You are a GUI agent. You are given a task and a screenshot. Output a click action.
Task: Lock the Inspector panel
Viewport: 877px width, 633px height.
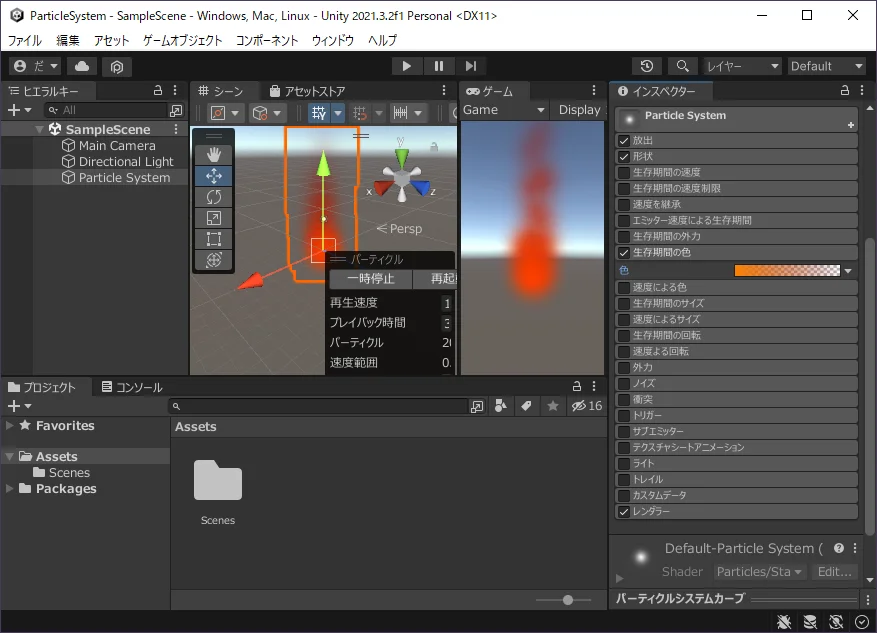click(845, 91)
